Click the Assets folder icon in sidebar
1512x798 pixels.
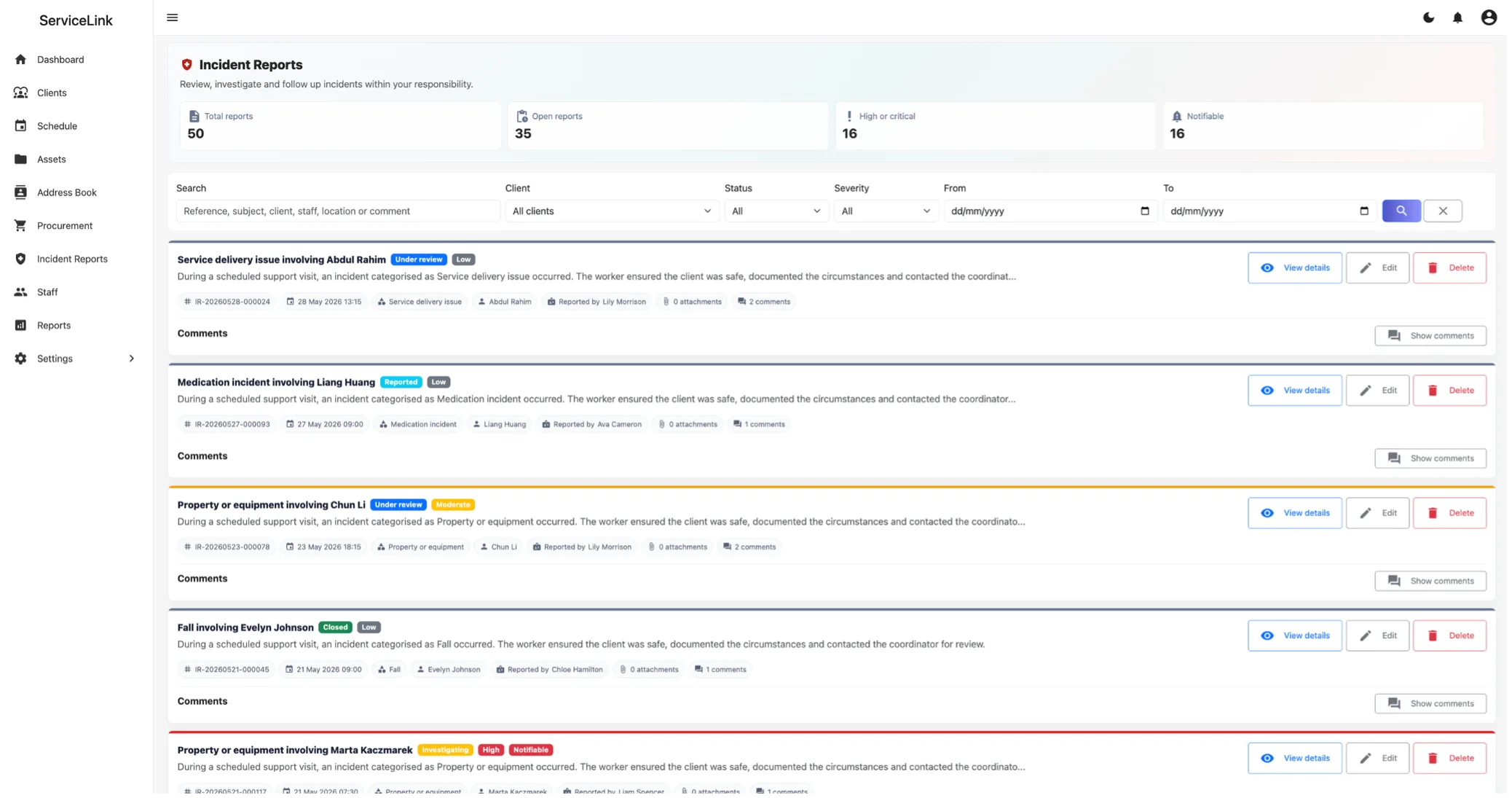click(20, 159)
